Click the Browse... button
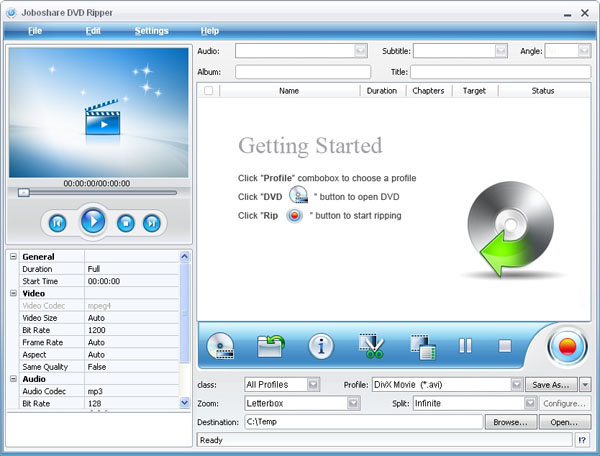This screenshot has width=600, height=456. 510,422
